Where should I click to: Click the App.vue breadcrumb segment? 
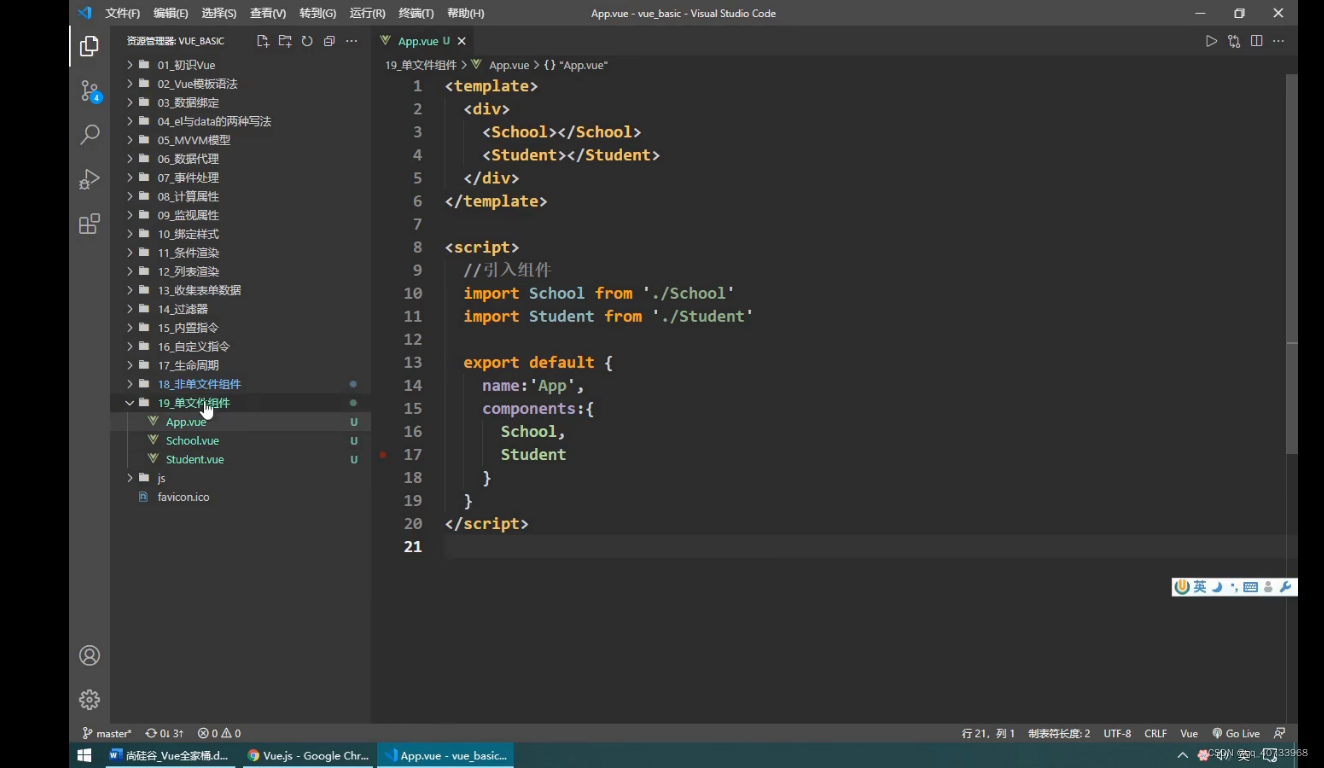coord(509,65)
